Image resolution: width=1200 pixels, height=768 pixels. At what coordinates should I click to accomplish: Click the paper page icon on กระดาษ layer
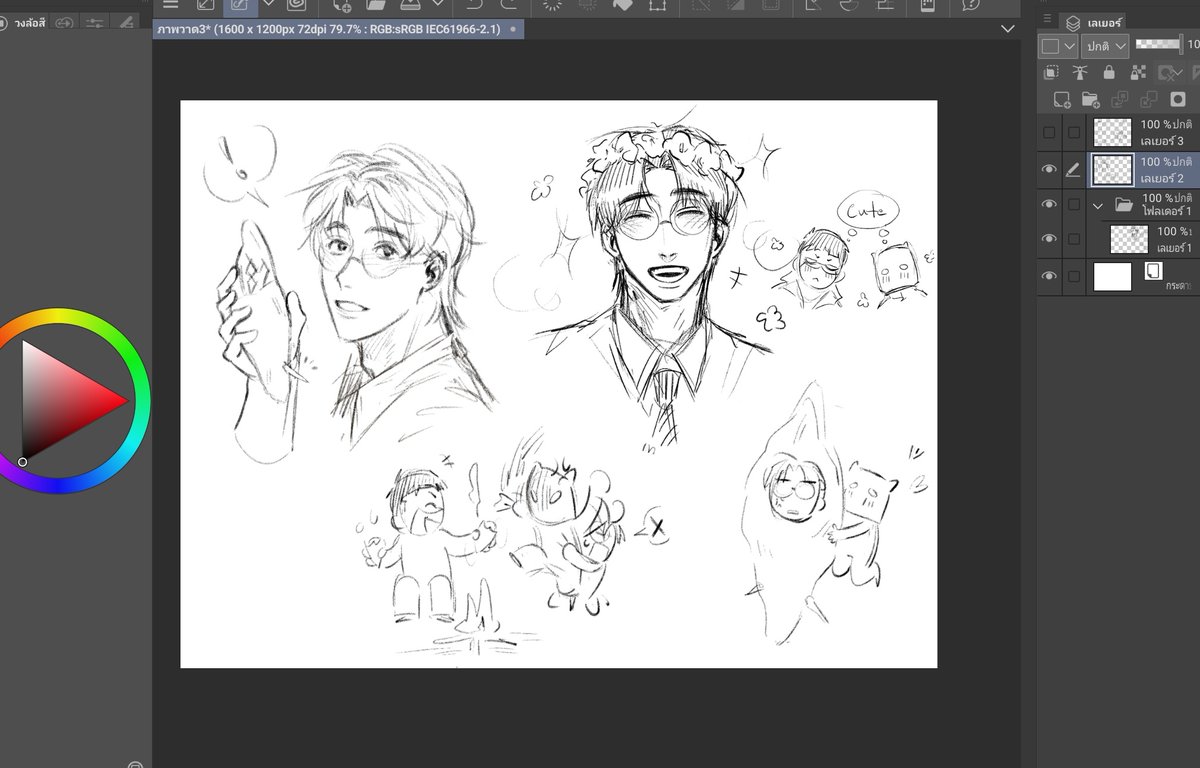(1153, 271)
